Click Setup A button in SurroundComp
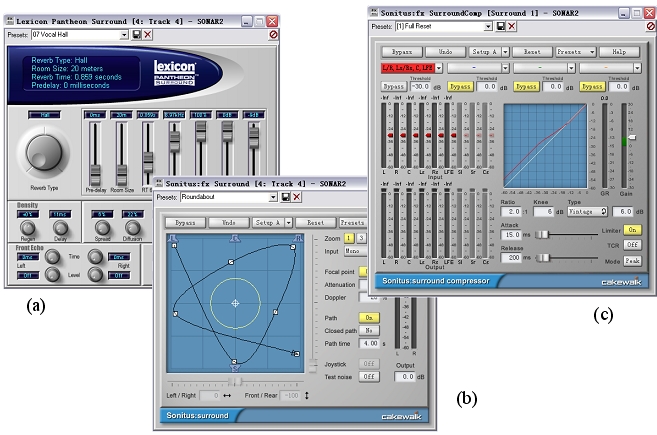This screenshot has height=435, width=657. click(484, 52)
